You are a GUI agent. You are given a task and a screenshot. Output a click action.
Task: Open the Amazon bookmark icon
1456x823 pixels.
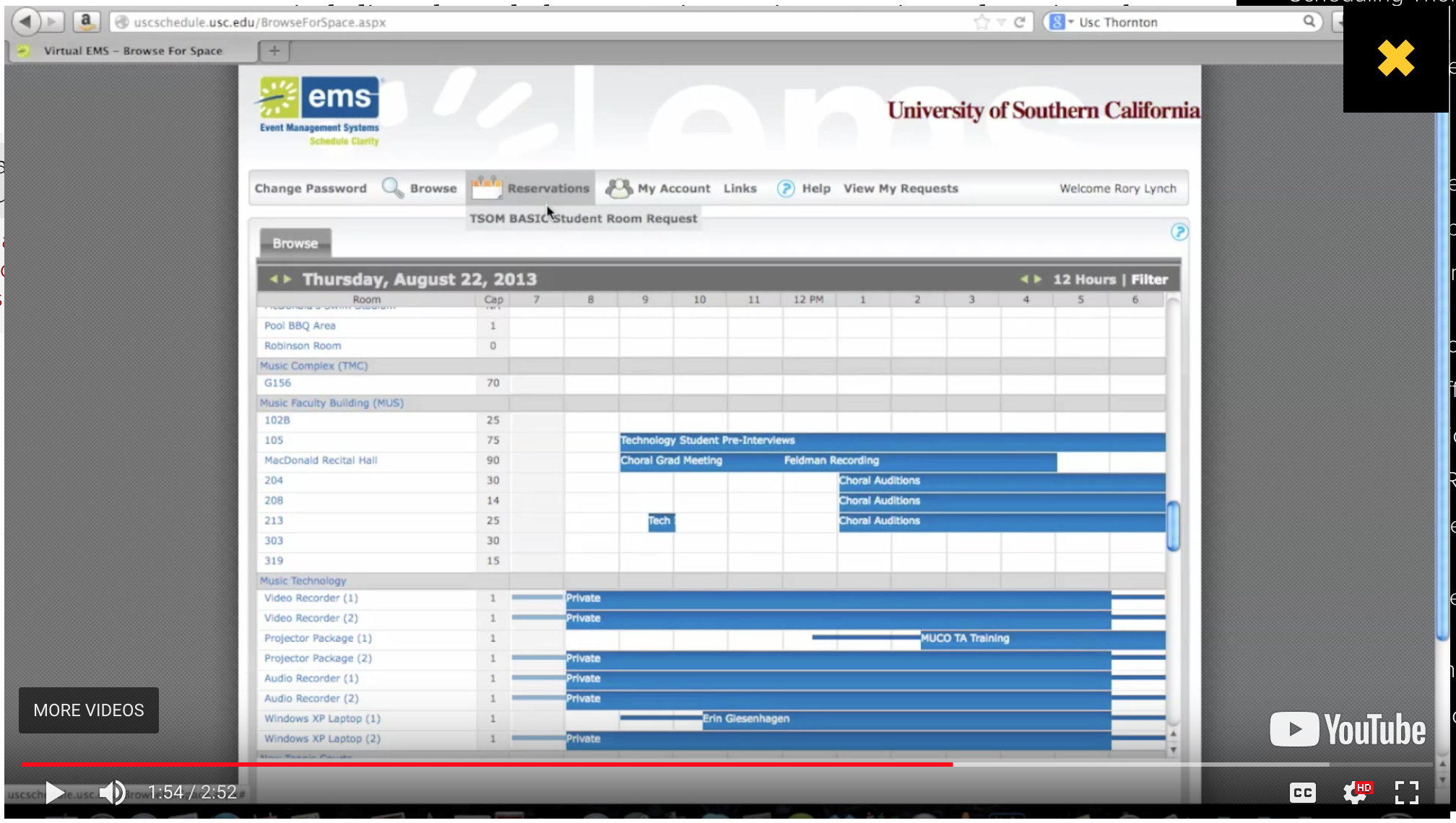(x=86, y=22)
